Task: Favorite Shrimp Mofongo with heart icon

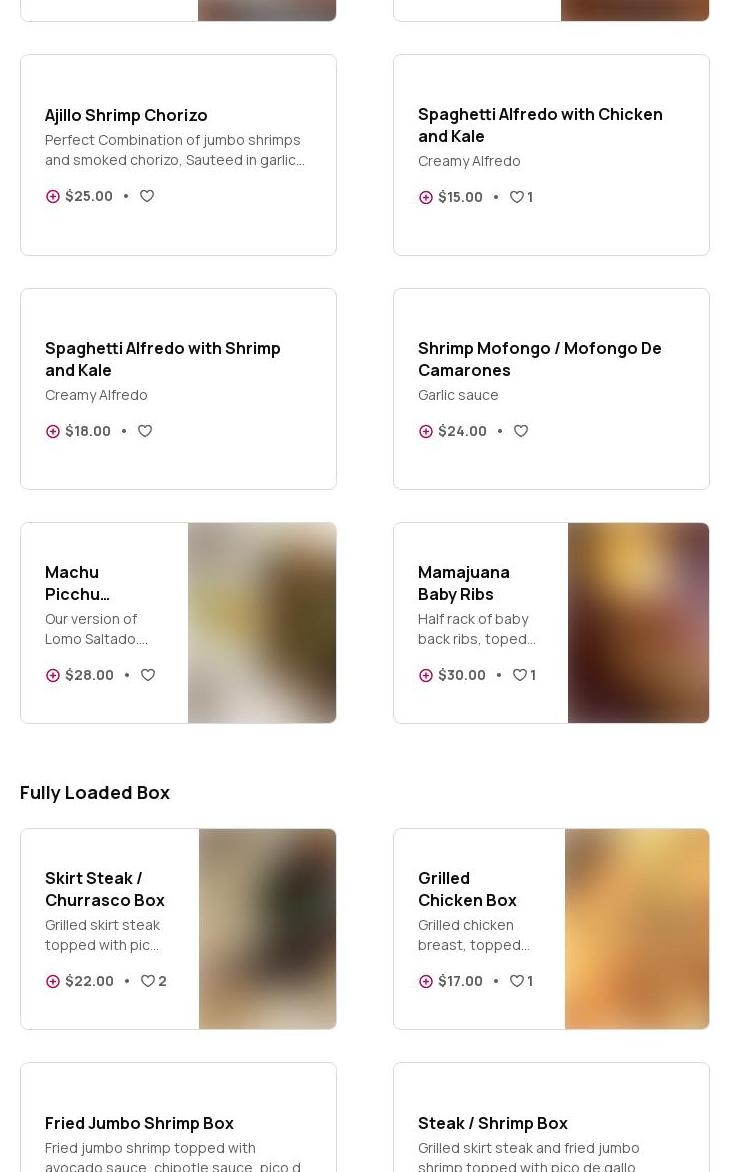Action: [521, 432]
